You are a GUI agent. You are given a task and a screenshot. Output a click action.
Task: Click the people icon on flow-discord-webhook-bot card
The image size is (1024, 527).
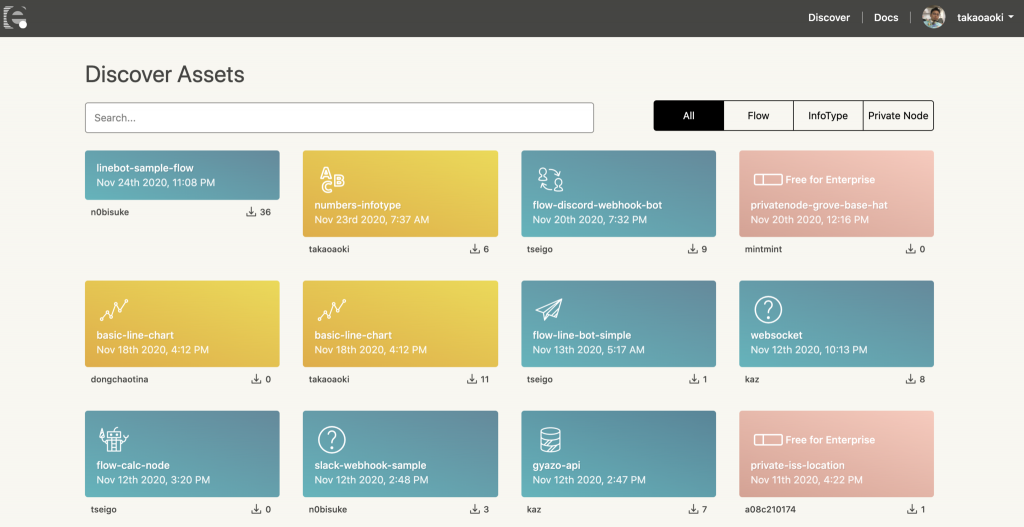pyautogui.click(x=550, y=179)
